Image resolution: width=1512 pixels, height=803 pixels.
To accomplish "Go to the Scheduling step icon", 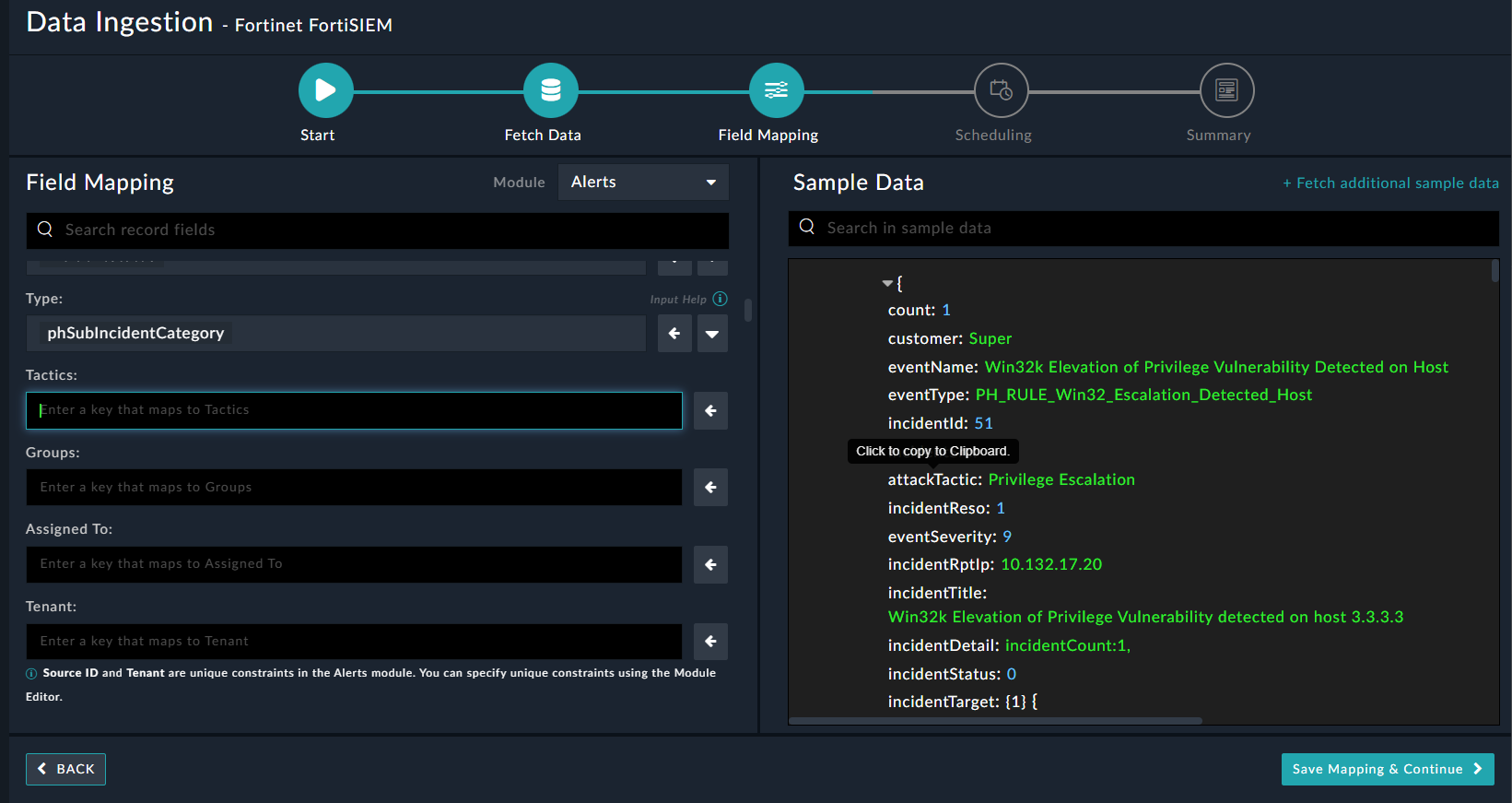I will click(1001, 90).
